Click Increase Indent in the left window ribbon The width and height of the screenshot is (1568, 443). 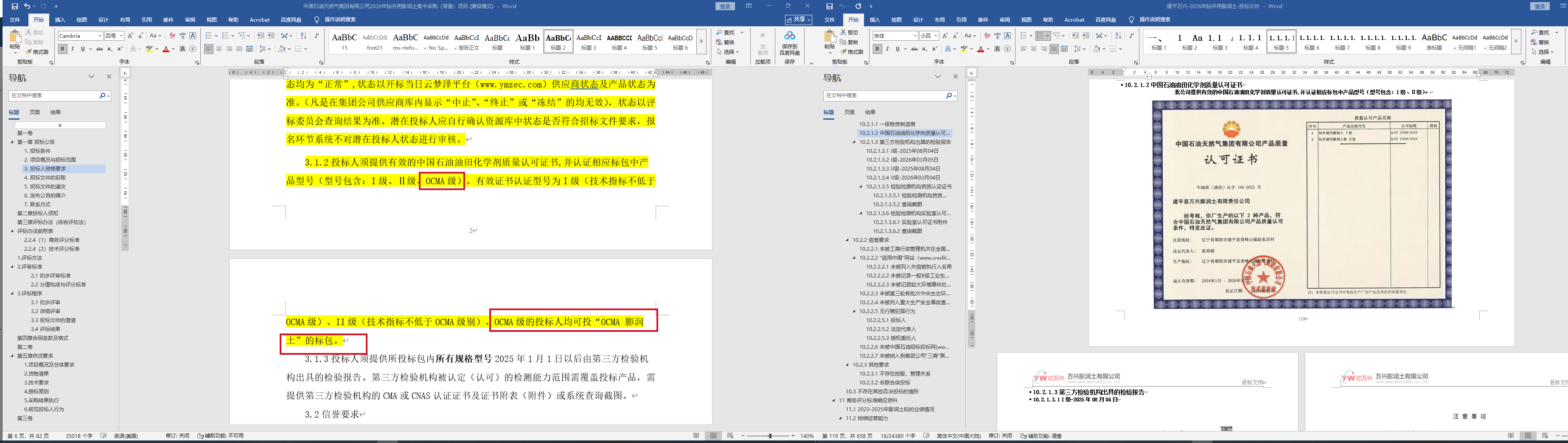(x=272, y=36)
